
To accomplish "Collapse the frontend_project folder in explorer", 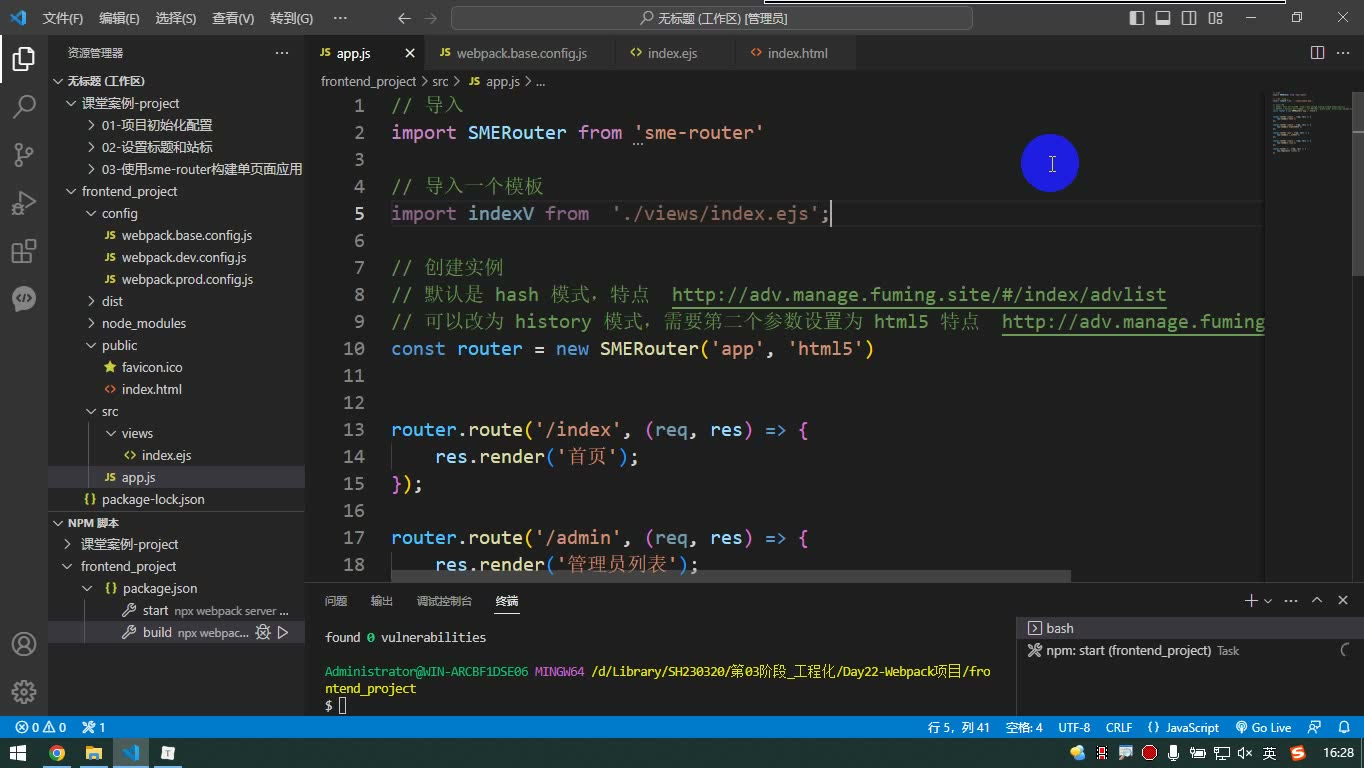I will (x=129, y=191).
